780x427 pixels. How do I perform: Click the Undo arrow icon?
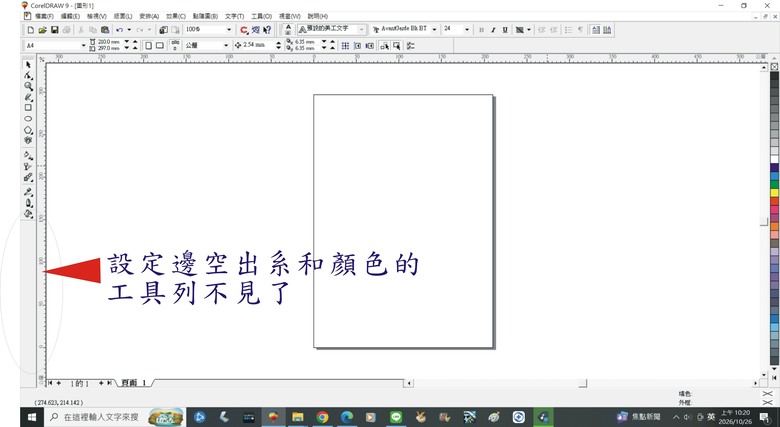click(119, 30)
